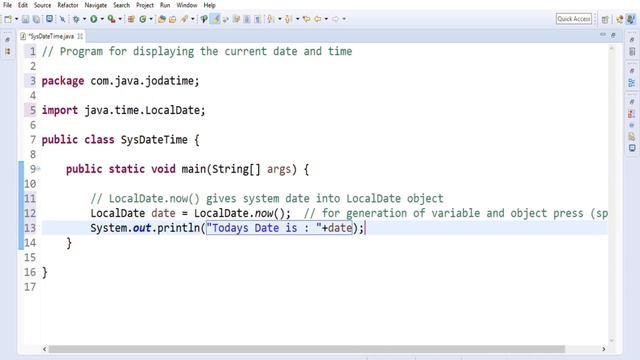Go to Last Edit Location
This screenshot has width=640, height=360.
click(307, 19)
